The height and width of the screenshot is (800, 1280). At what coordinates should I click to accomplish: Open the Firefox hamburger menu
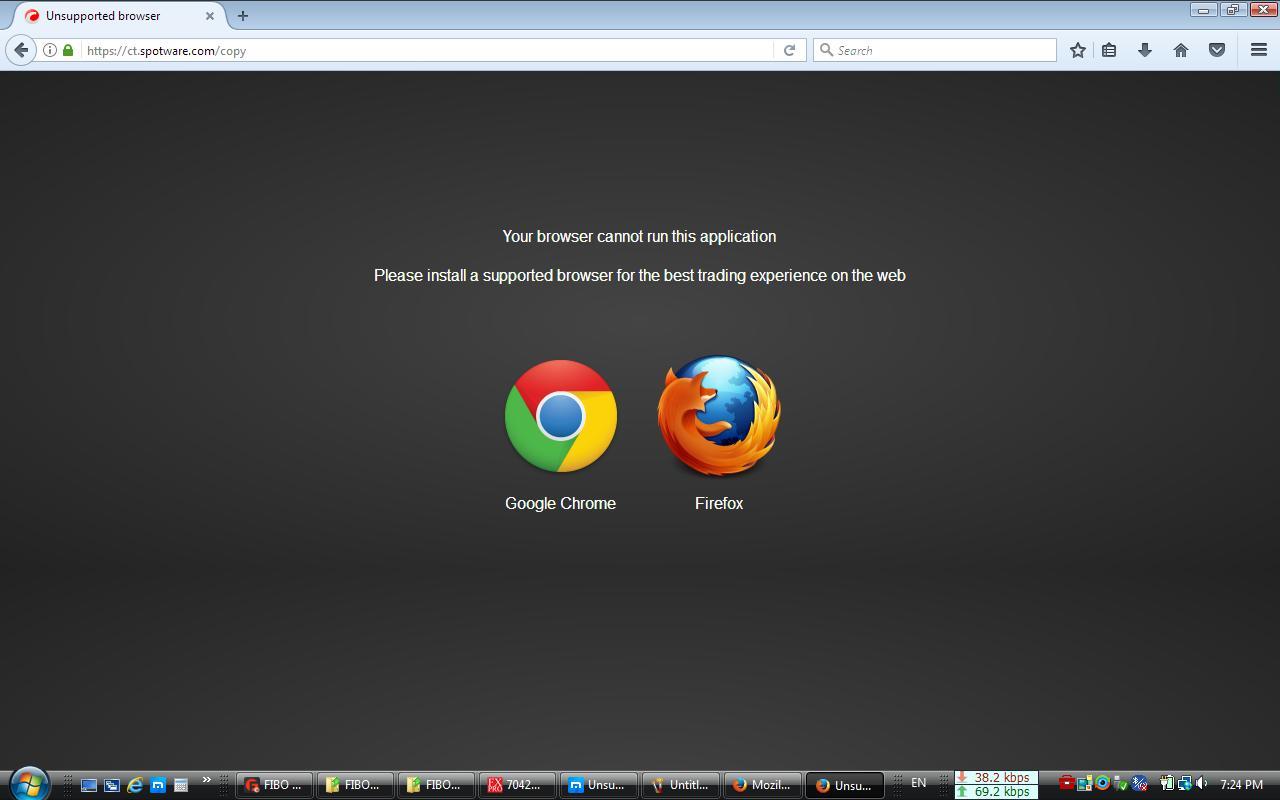[x=1259, y=50]
